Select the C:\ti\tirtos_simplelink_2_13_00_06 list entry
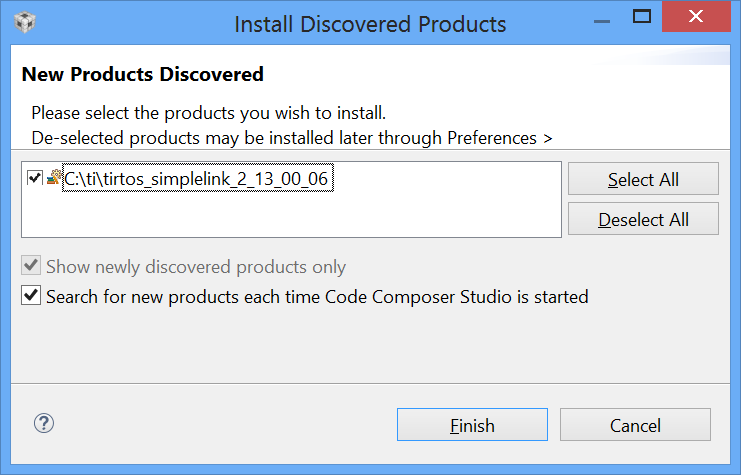 (196, 179)
